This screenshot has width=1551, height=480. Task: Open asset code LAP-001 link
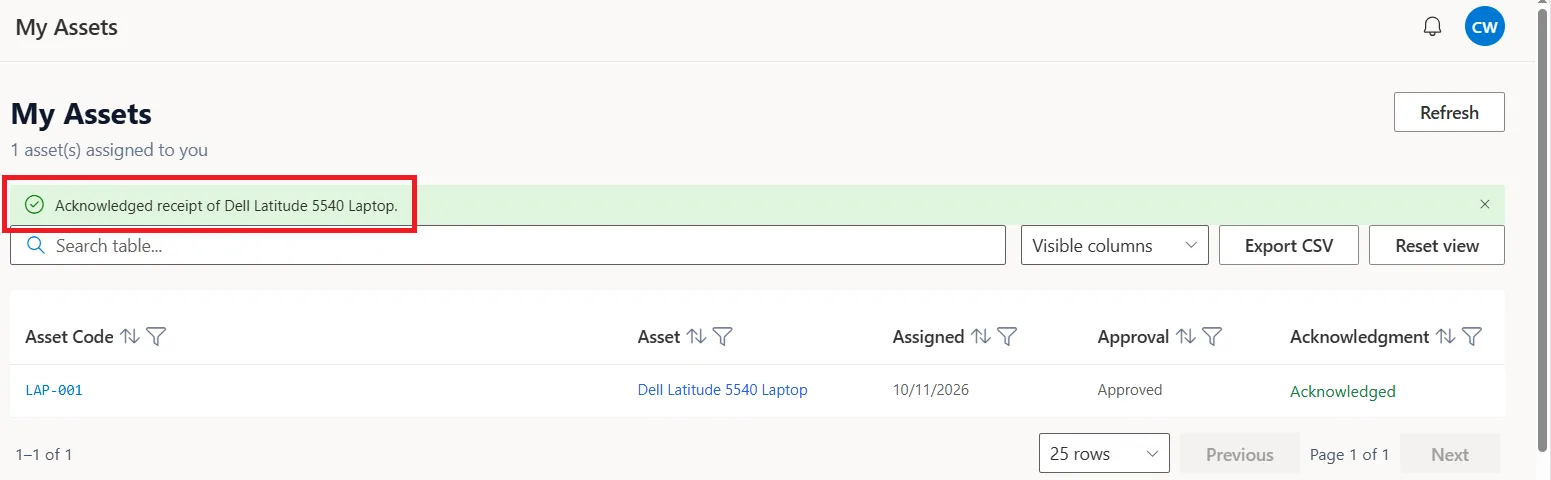click(x=54, y=390)
